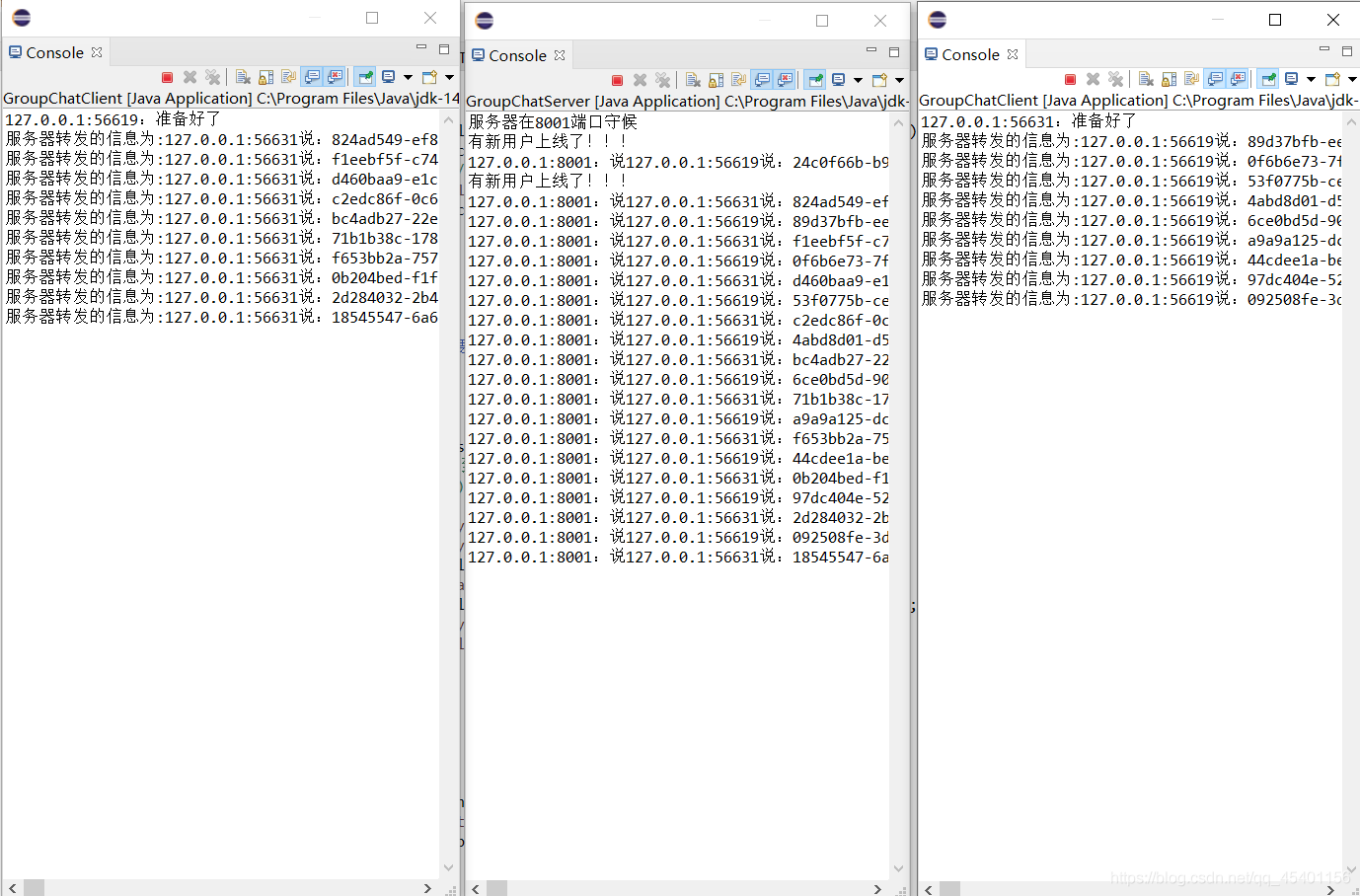Minimize the Console view in the server window
The height and width of the screenshot is (896, 1360).
[871, 49]
